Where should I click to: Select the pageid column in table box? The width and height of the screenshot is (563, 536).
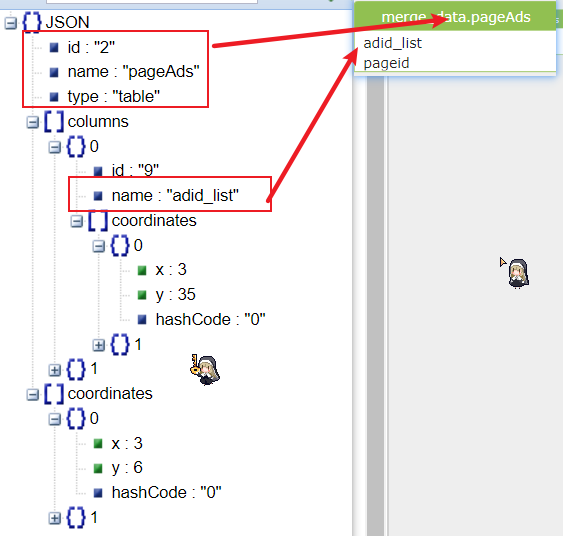point(386,64)
